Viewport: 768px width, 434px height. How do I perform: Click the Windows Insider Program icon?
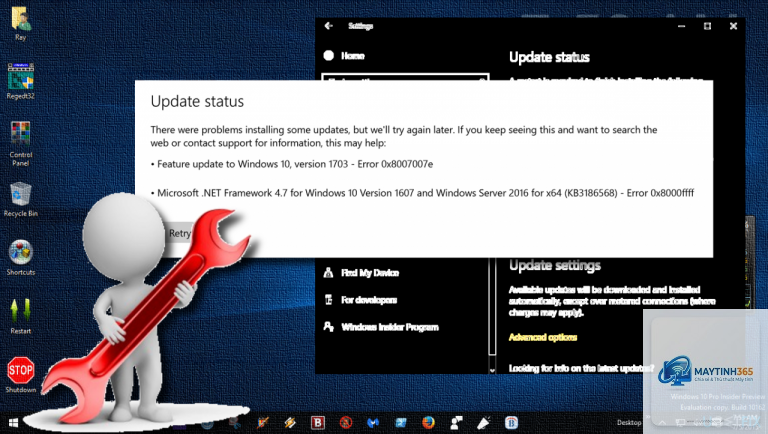point(329,327)
